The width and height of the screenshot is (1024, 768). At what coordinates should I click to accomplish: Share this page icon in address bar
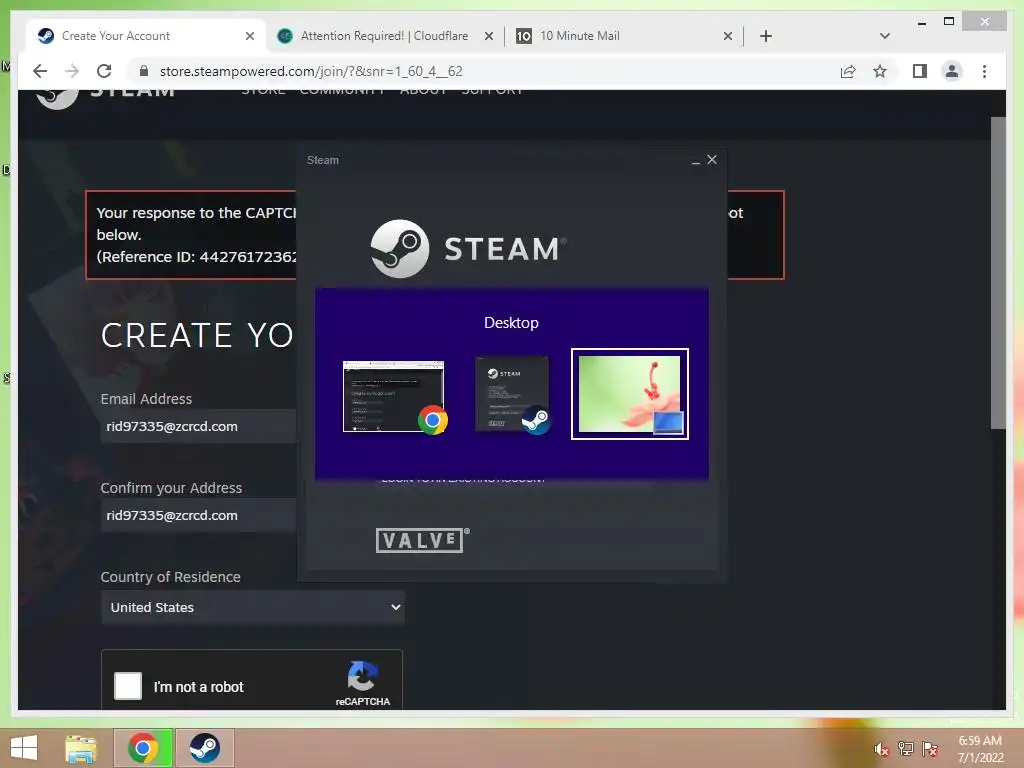(x=848, y=71)
